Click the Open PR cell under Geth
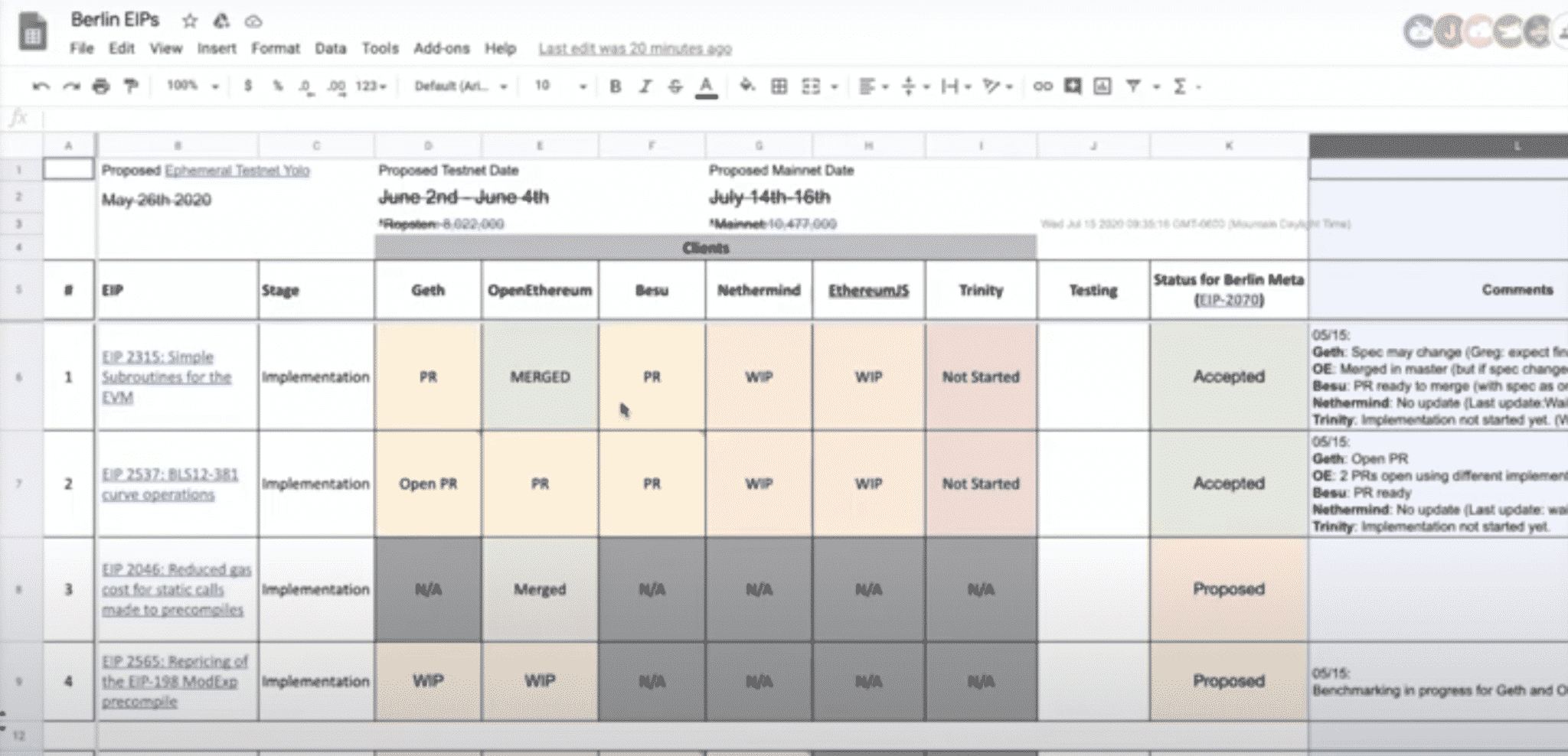The image size is (1568, 756). tap(428, 484)
